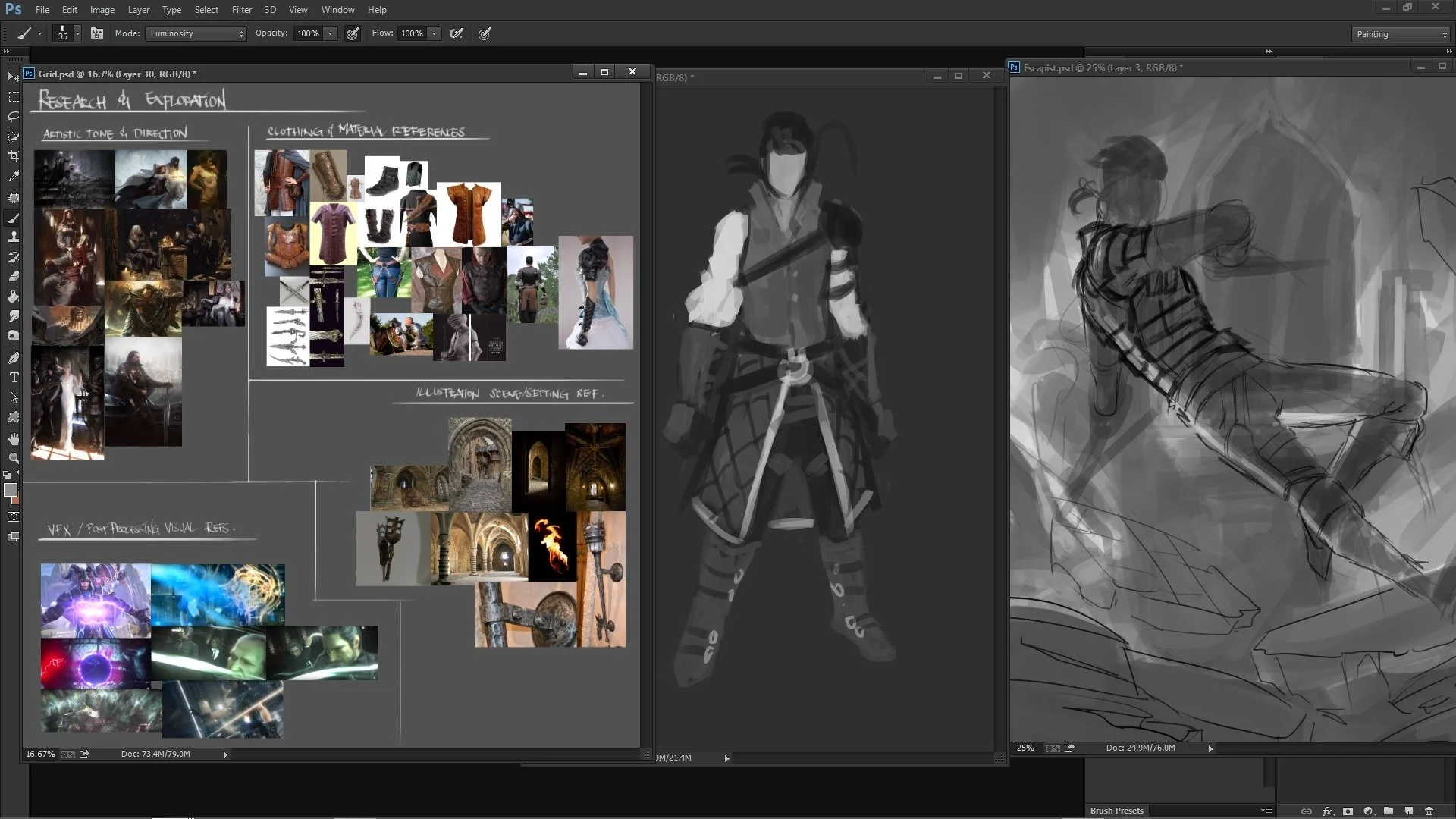Click the foreground color swatch

pyautogui.click(x=10, y=490)
